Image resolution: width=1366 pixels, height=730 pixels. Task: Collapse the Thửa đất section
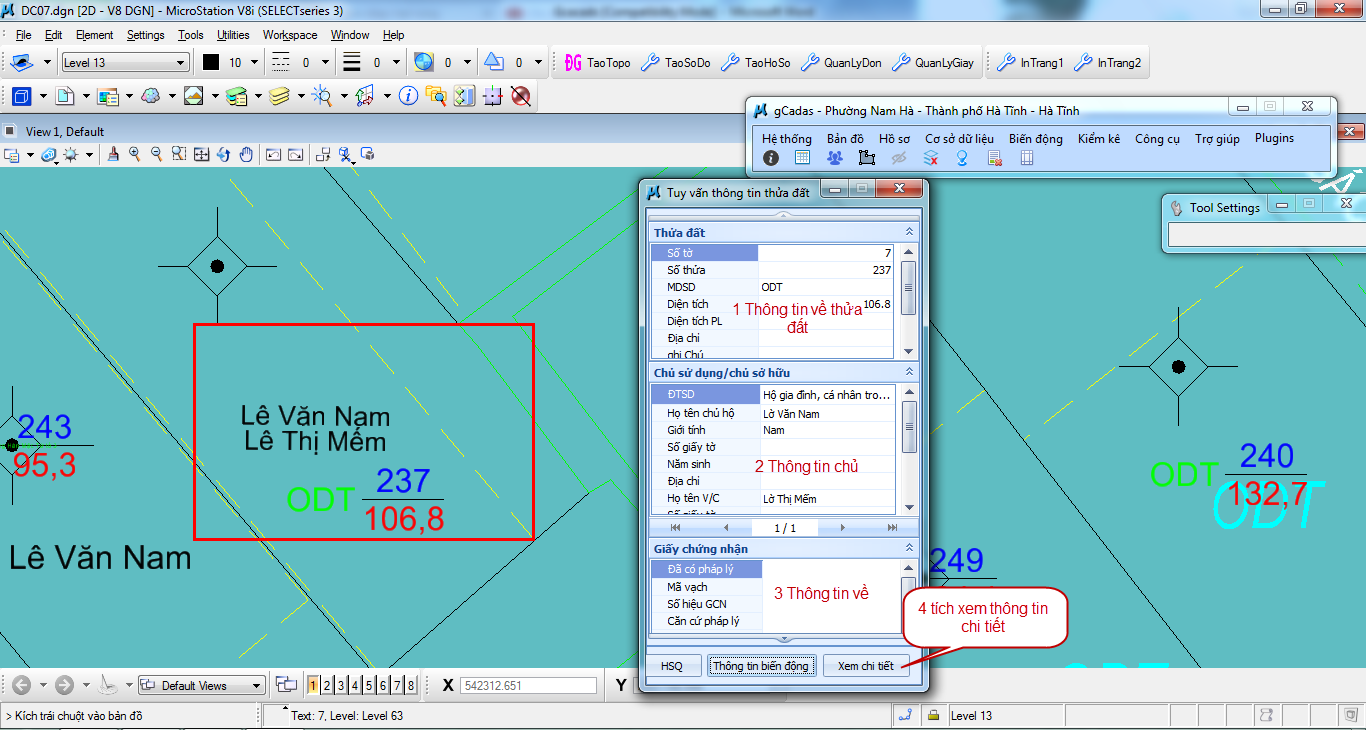(909, 232)
